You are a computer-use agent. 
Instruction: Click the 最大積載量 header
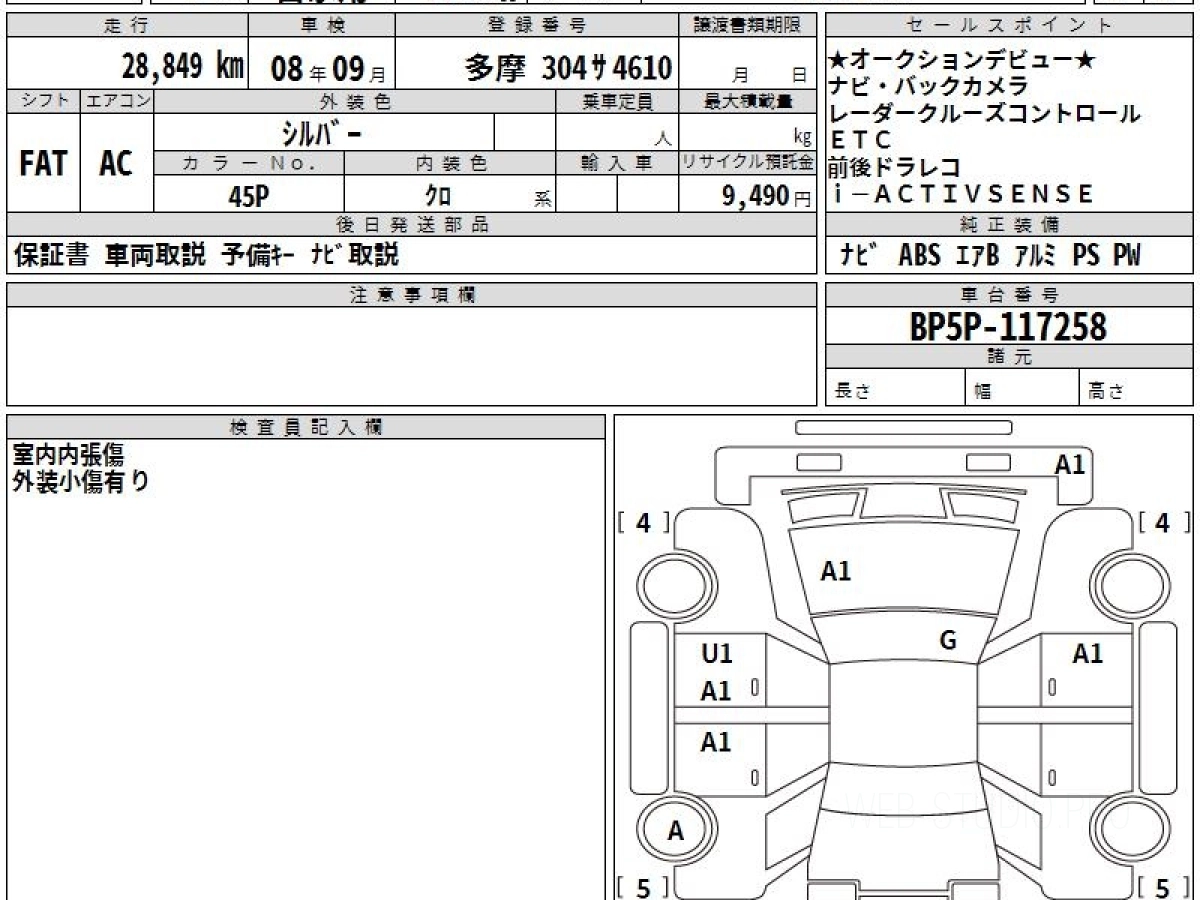(748, 101)
